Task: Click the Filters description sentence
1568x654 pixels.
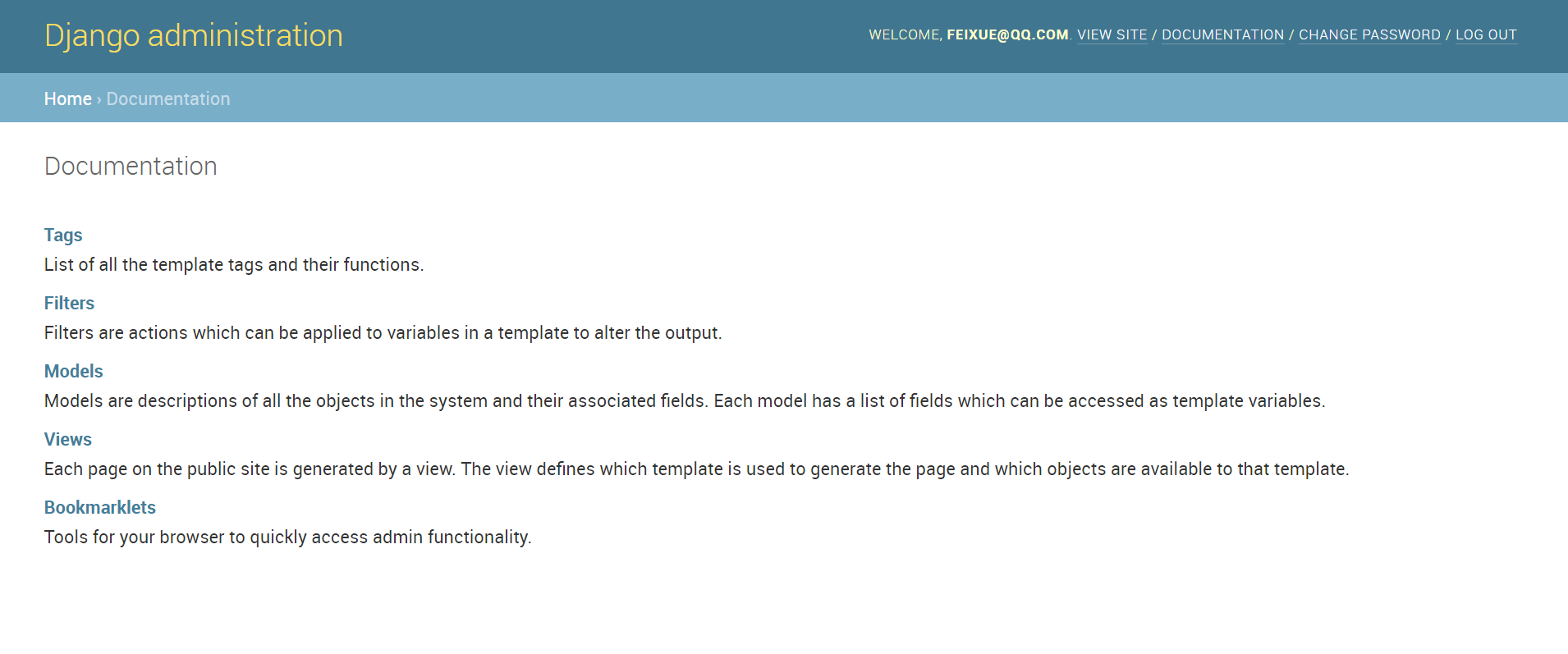Action: pos(383,333)
